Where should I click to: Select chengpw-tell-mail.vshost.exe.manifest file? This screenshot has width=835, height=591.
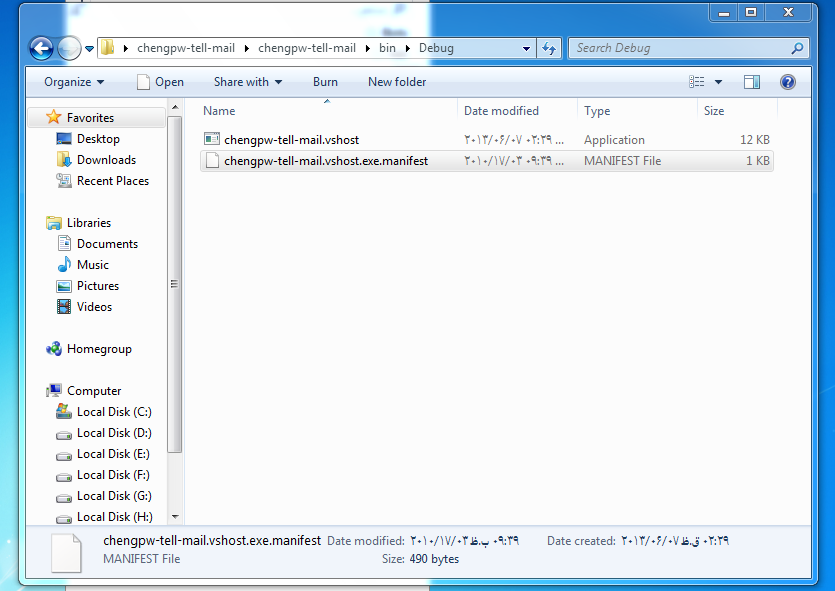(487, 161)
